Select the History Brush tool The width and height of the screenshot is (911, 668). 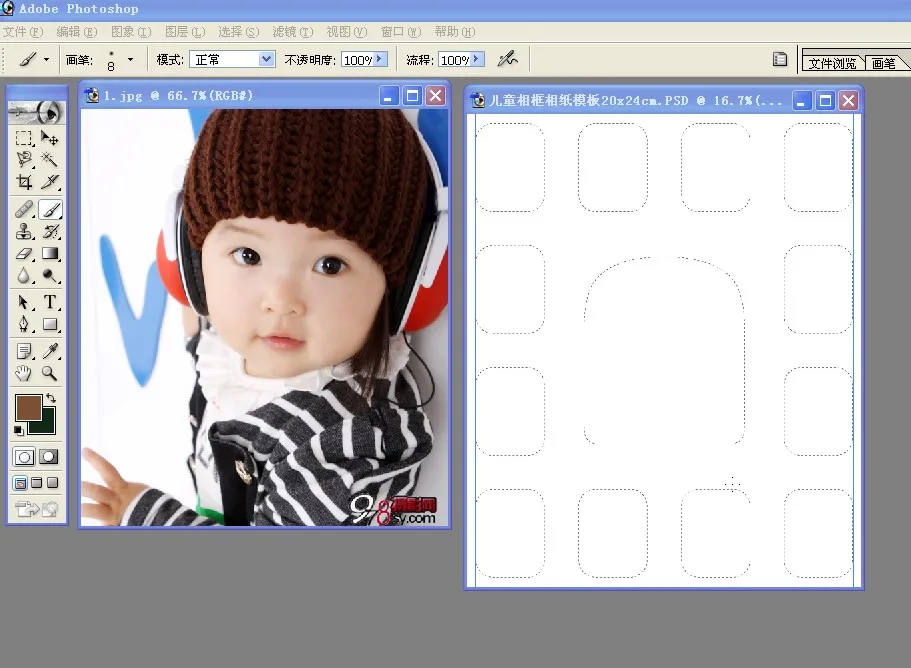[50, 231]
